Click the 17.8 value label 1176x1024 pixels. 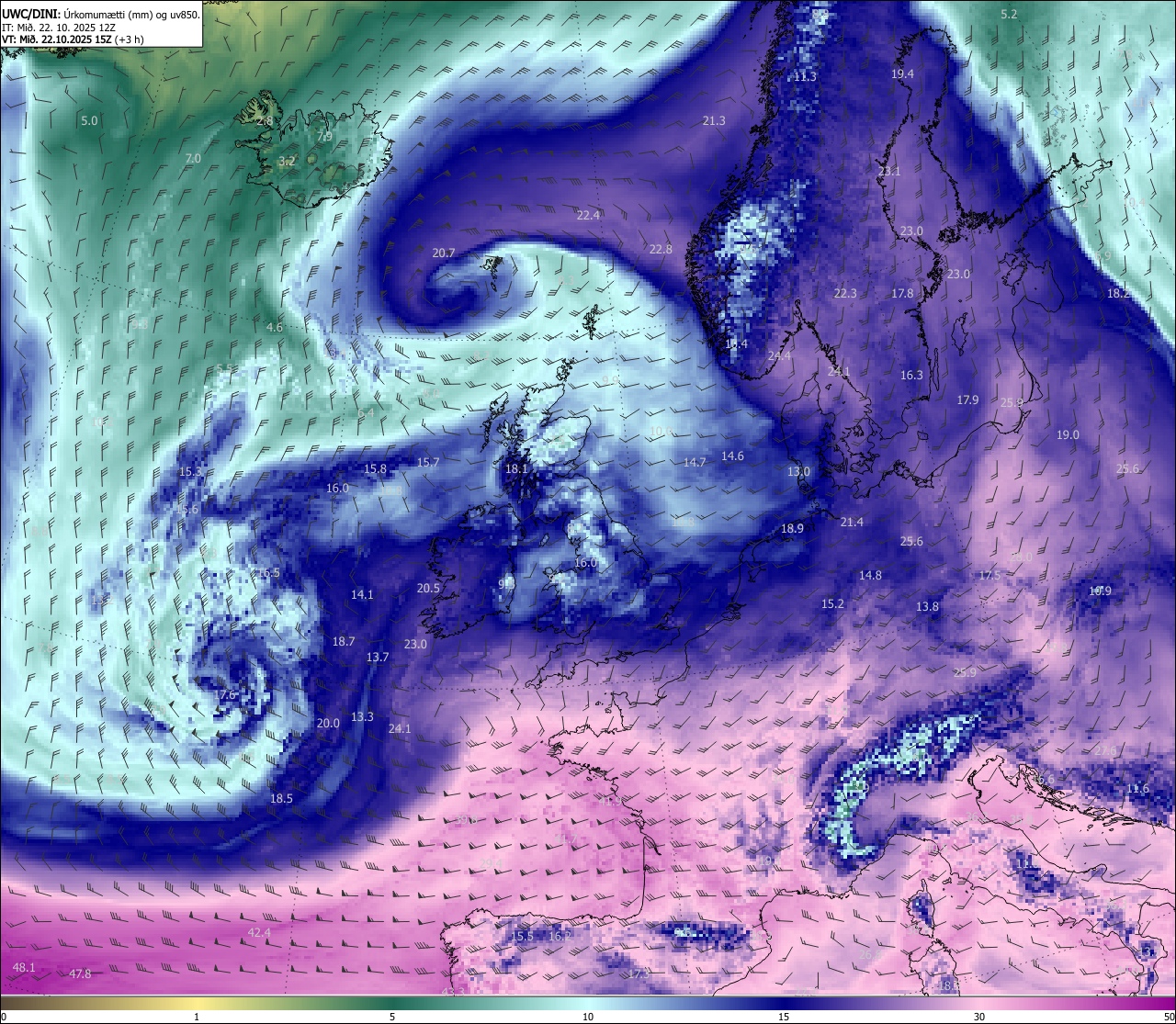(902, 293)
